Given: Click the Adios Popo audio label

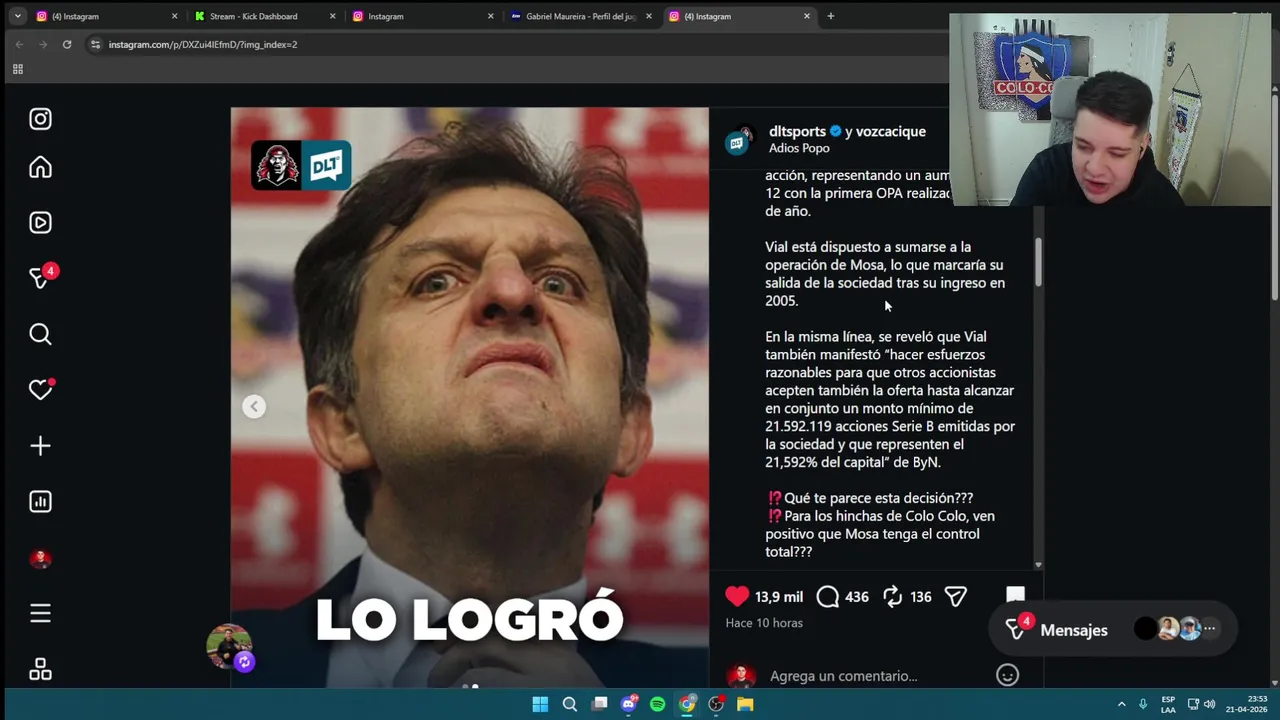Looking at the screenshot, I should (799, 148).
